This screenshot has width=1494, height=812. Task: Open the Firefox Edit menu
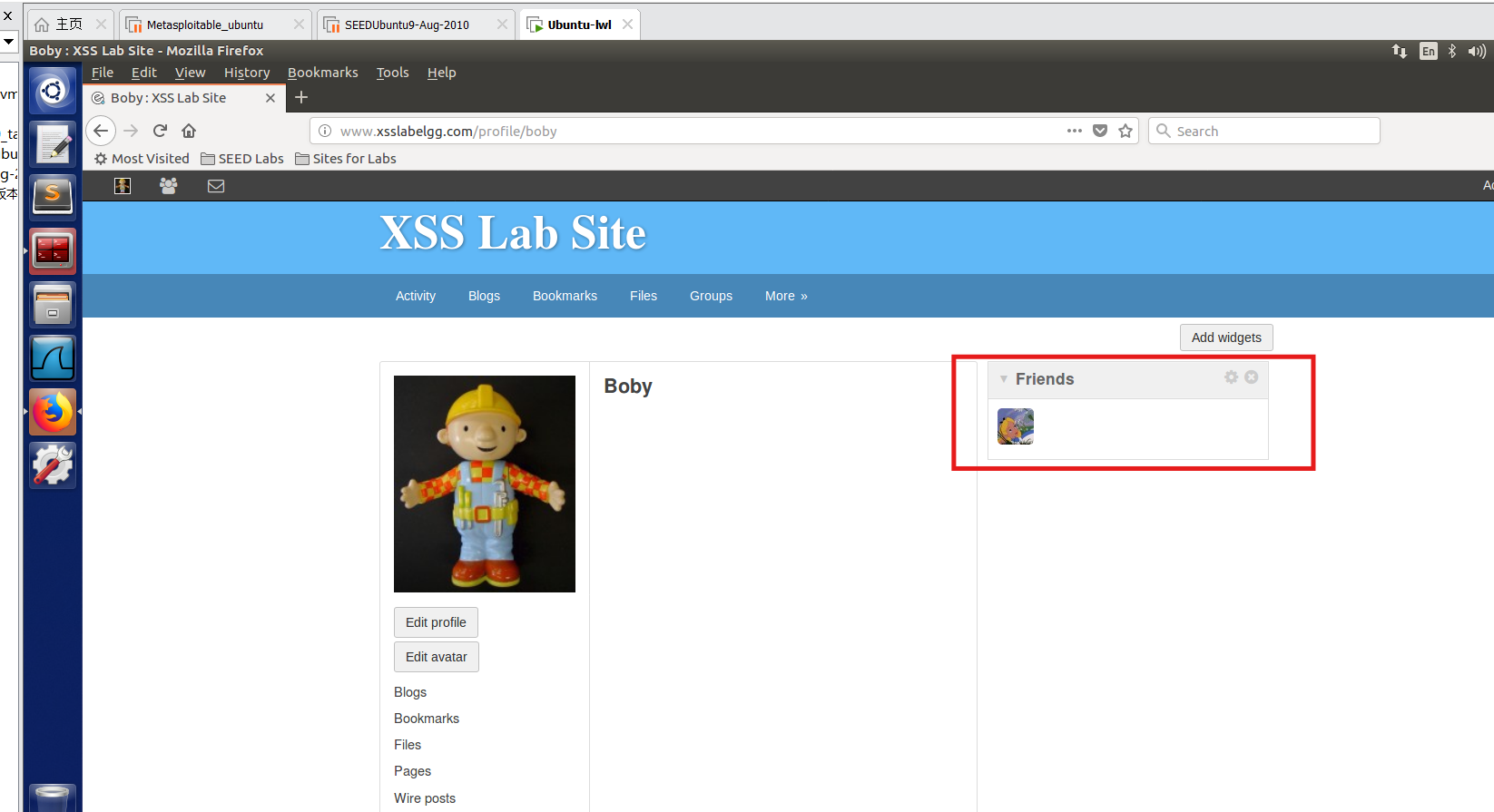point(144,73)
